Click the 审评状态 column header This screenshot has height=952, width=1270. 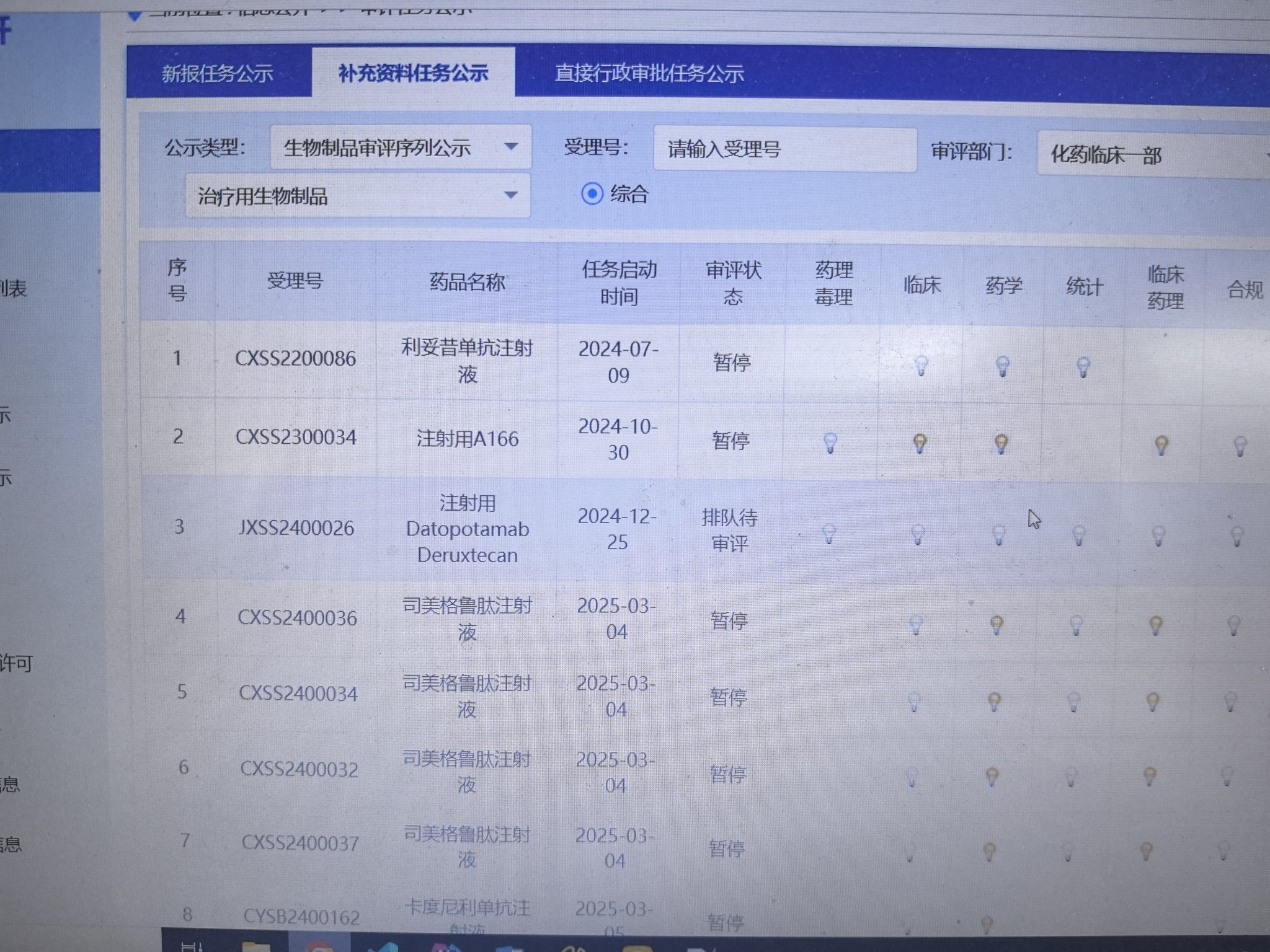click(x=733, y=283)
